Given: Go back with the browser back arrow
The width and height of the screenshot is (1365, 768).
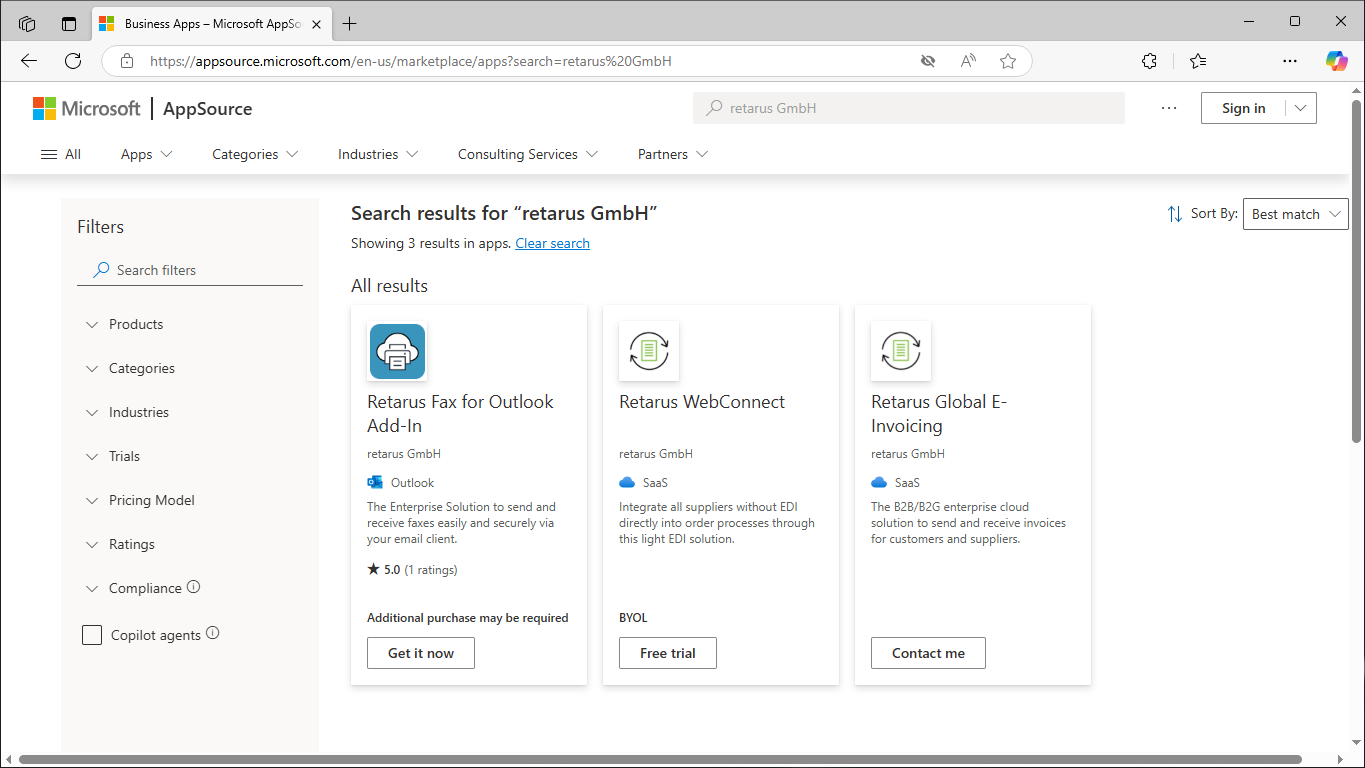Looking at the screenshot, I should coord(28,61).
